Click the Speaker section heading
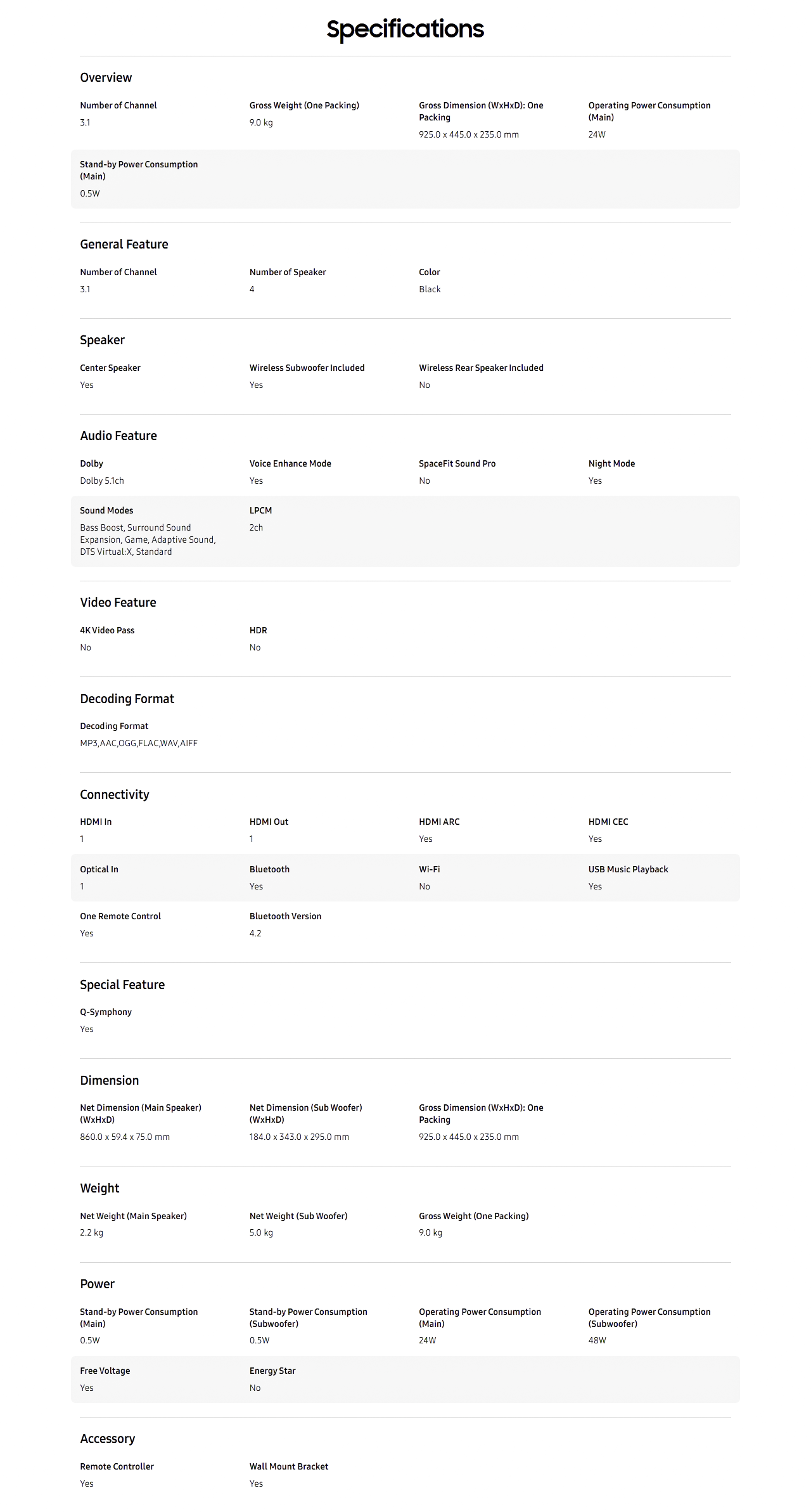The height and width of the screenshot is (1512, 811). point(102,340)
